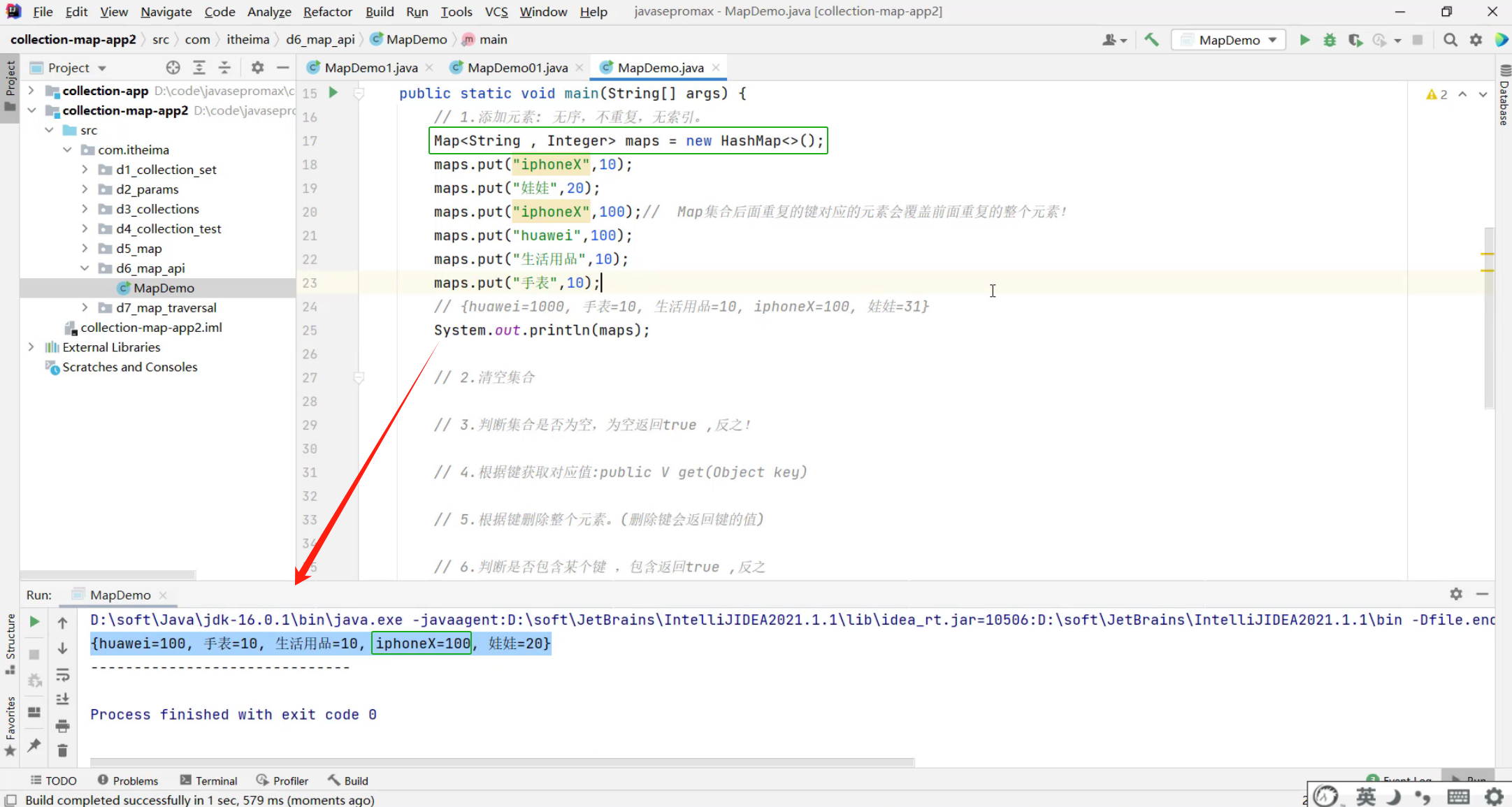Image resolution: width=1512 pixels, height=807 pixels.
Task: Toggle soft-wrap in the console output
Action: (x=62, y=674)
